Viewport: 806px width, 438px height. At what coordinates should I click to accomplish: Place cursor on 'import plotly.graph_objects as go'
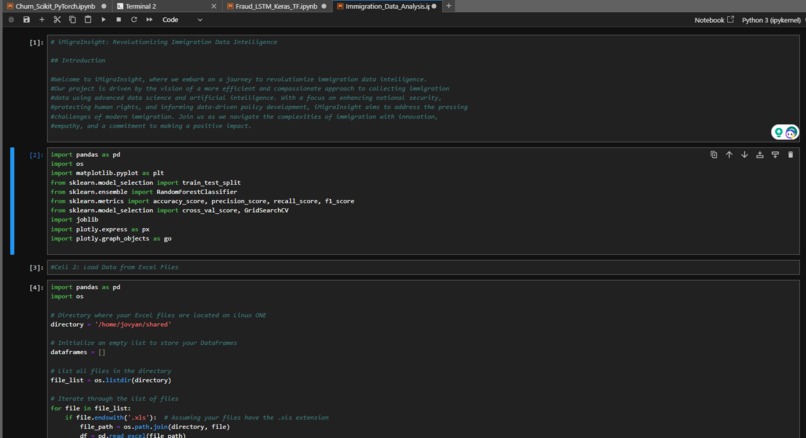click(111, 239)
